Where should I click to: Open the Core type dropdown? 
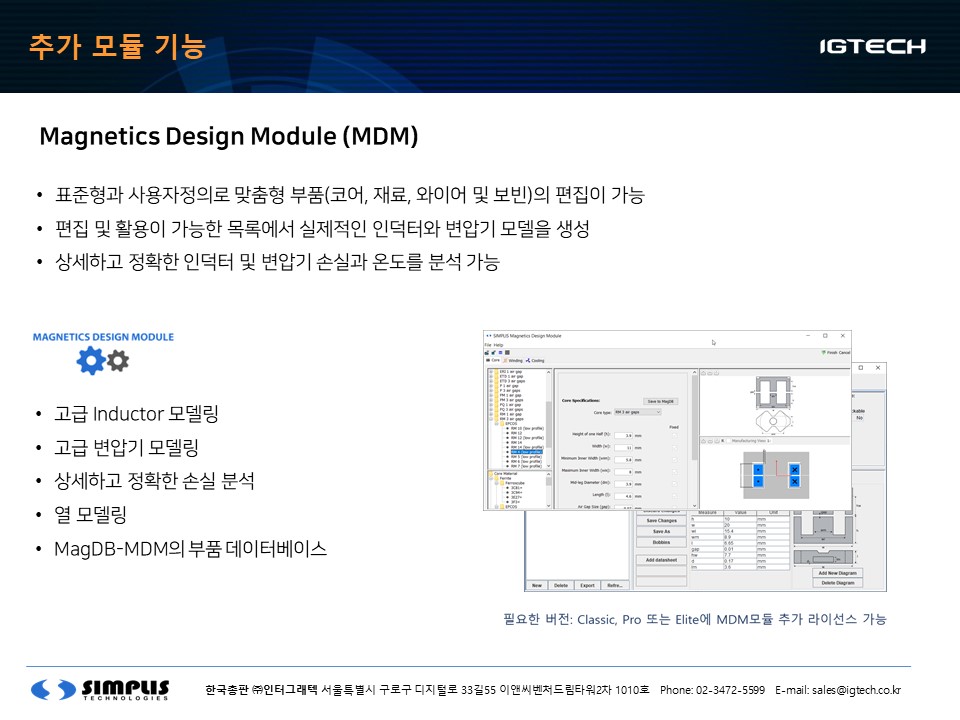click(638, 412)
